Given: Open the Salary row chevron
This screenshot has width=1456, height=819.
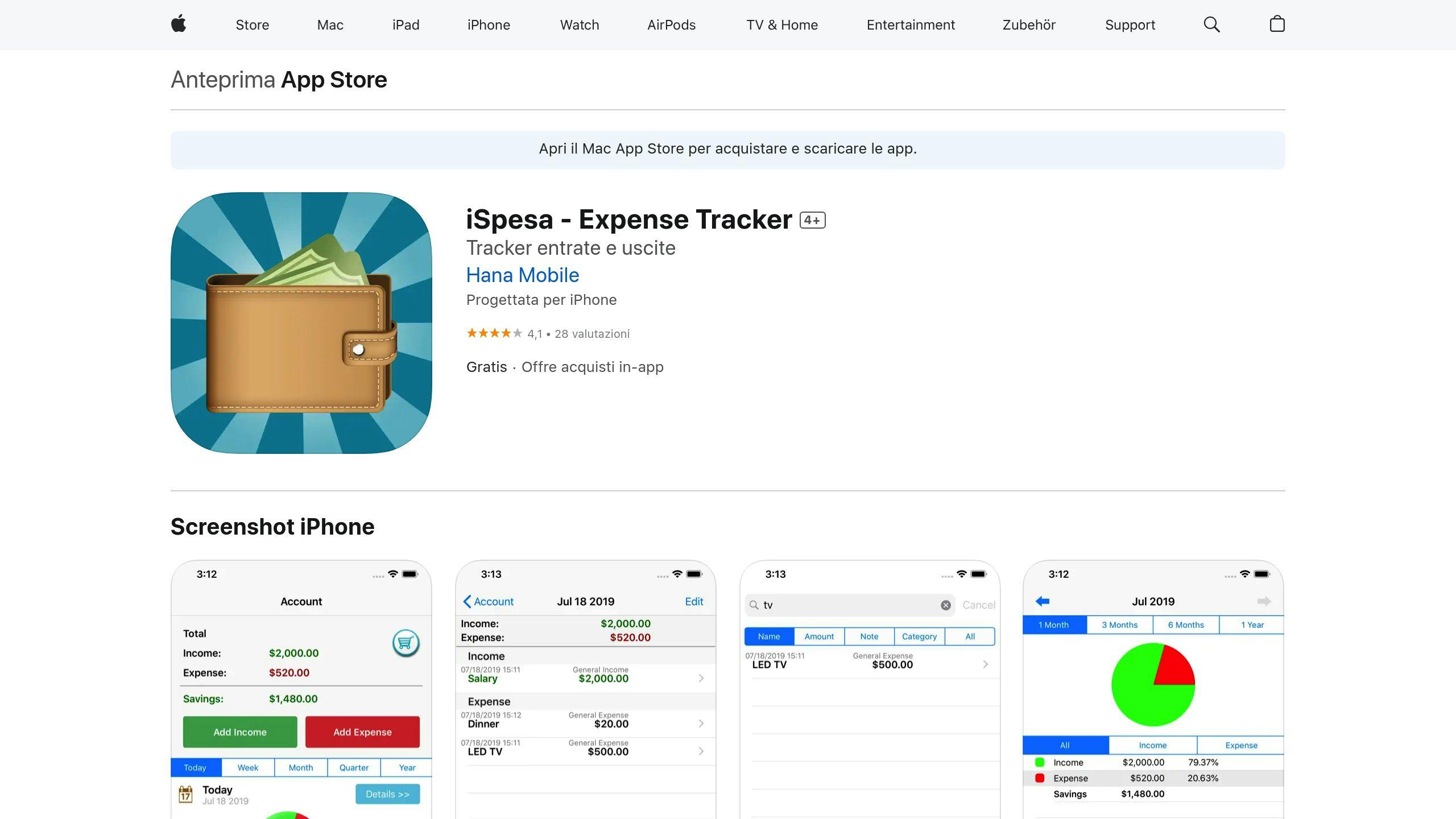Looking at the screenshot, I should [701, 678].
